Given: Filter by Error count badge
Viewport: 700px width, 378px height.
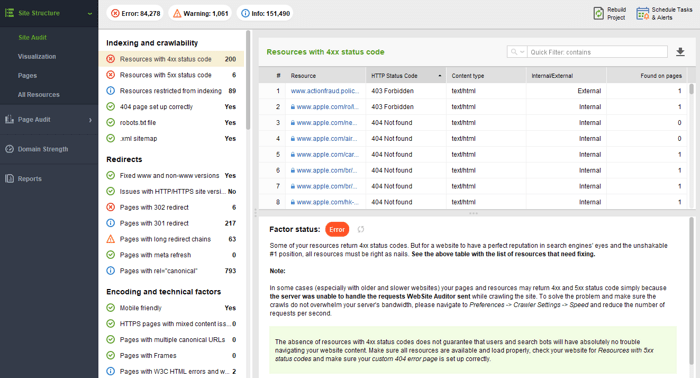Looking at the screenshot, I should click(135, 13).
